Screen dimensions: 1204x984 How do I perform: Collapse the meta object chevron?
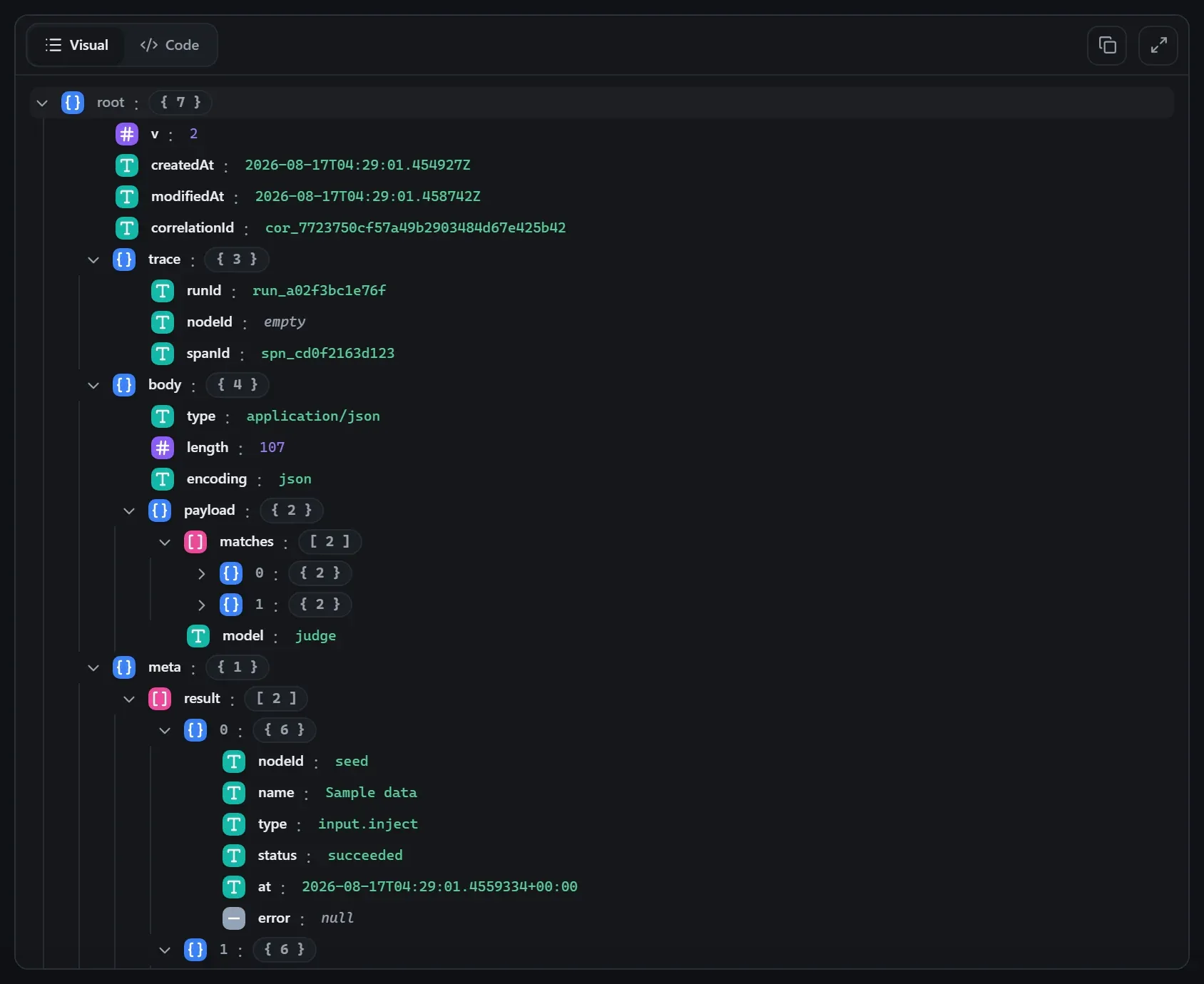(x=93, y=667)
